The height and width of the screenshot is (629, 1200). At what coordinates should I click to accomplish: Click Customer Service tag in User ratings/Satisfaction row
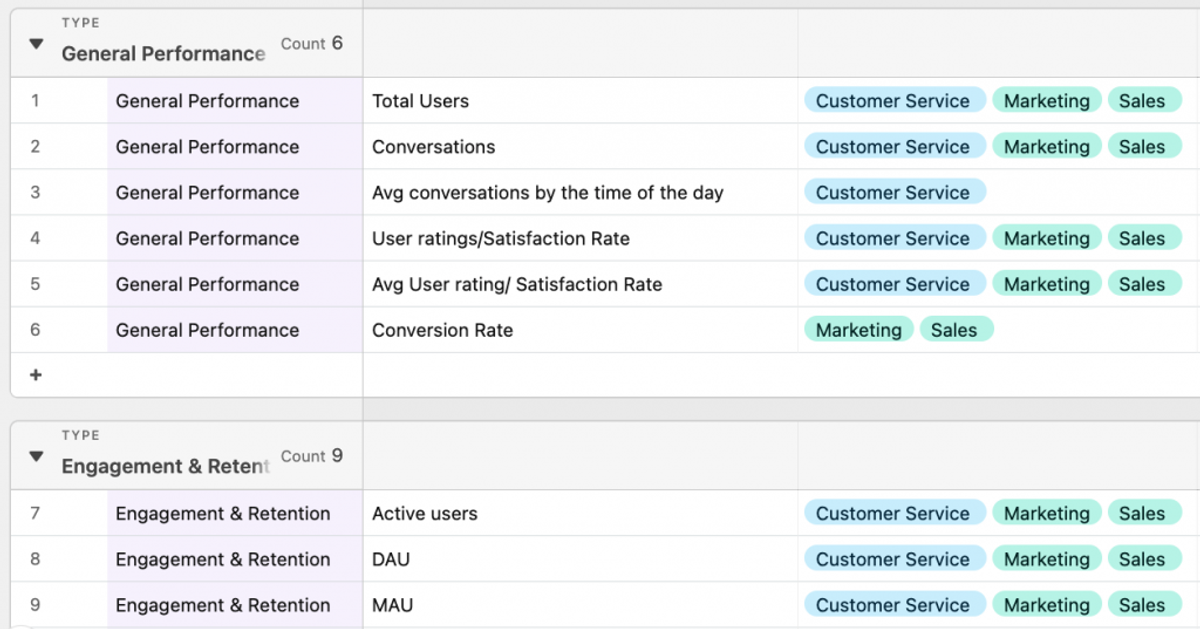895,239
